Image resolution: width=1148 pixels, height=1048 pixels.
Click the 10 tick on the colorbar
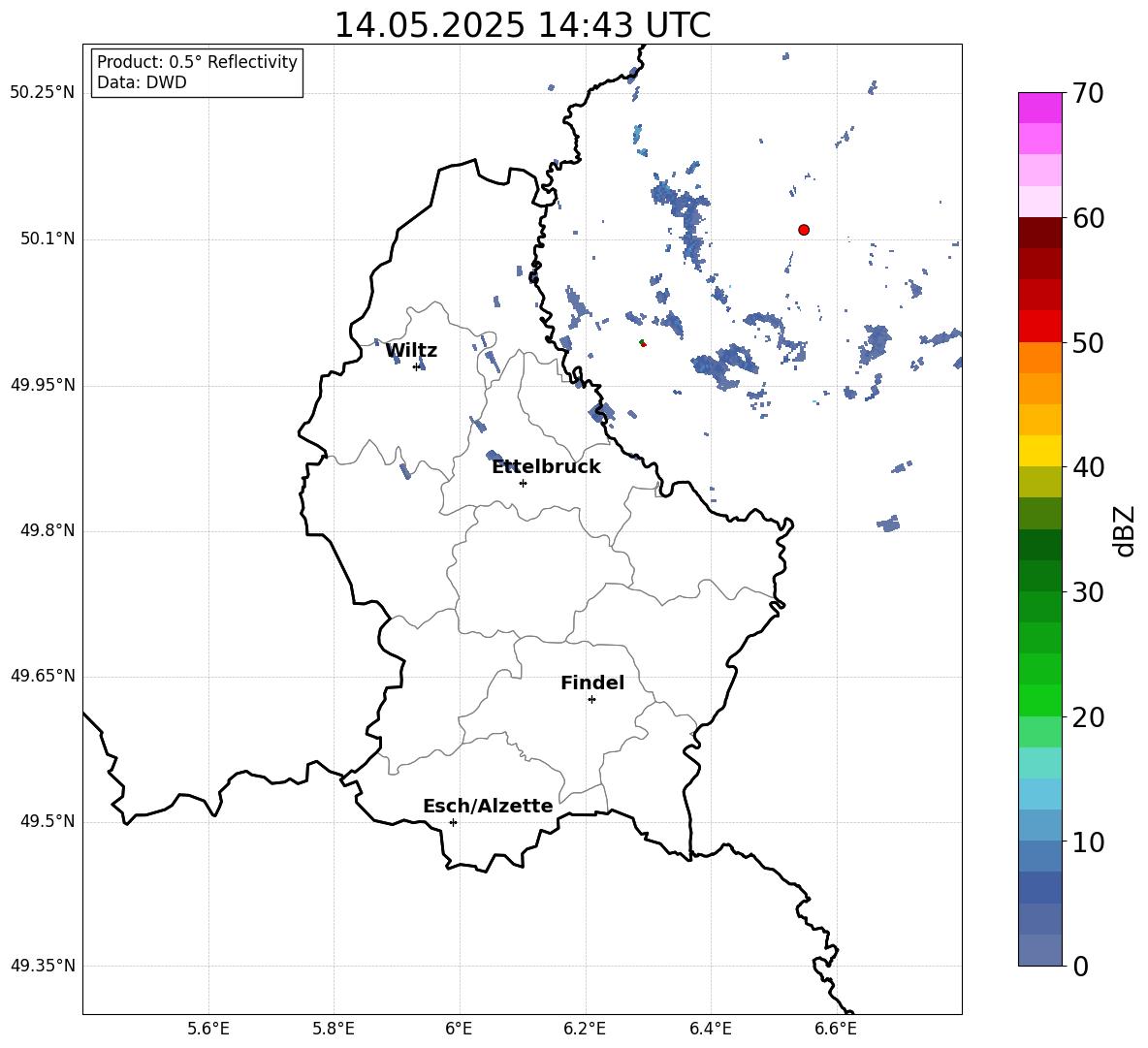click(1088, 842)
